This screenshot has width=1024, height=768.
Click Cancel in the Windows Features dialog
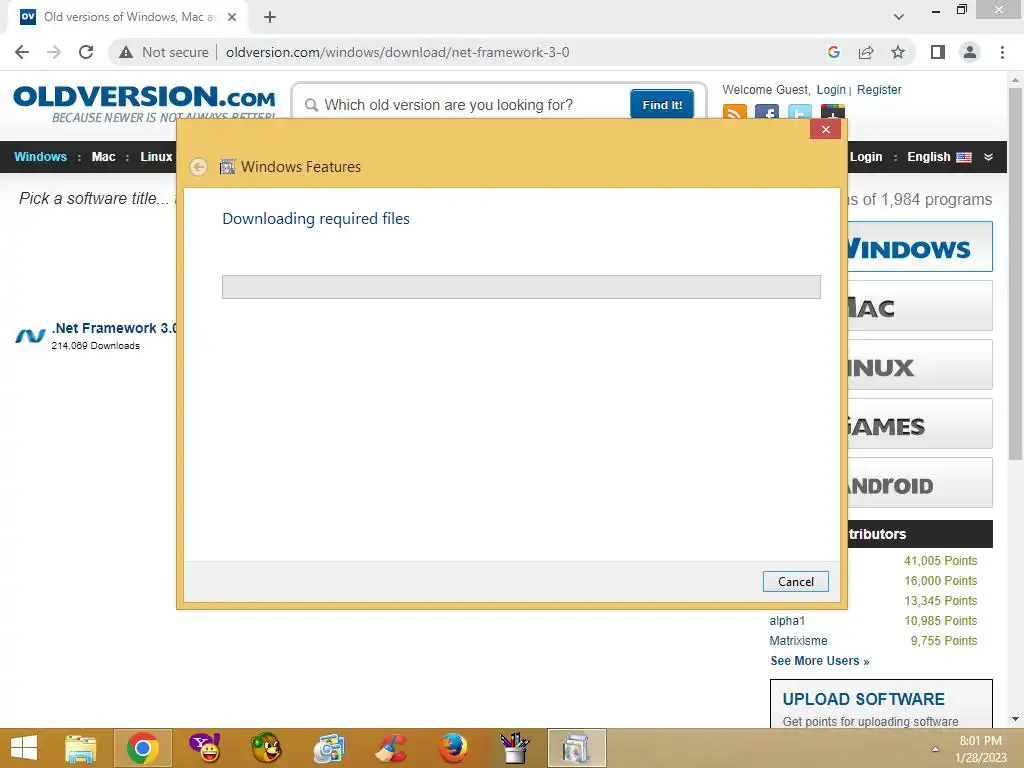point(795,582)
